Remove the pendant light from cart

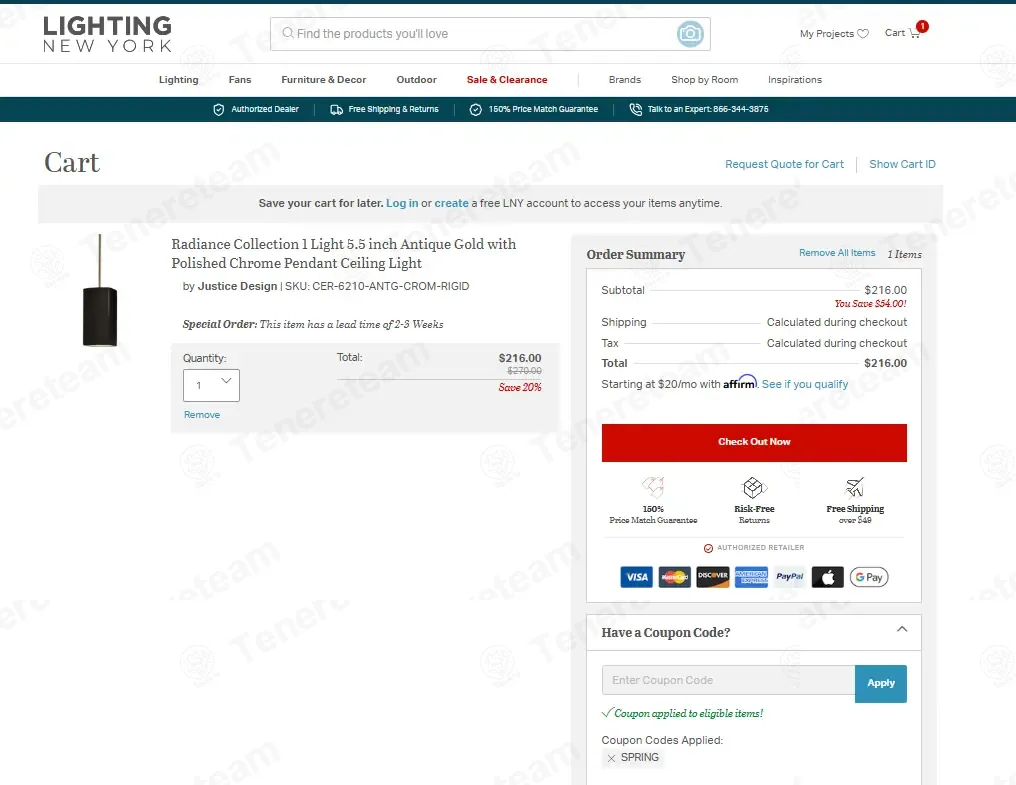tap(202, 415)
